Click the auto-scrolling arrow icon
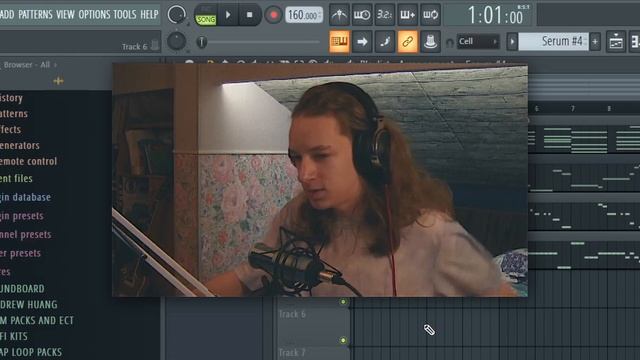 click(362, 42)
